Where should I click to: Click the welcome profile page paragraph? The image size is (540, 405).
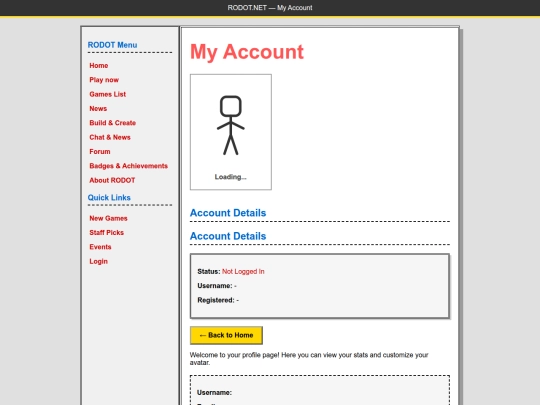pyautogui.click(x=309, y=359)
